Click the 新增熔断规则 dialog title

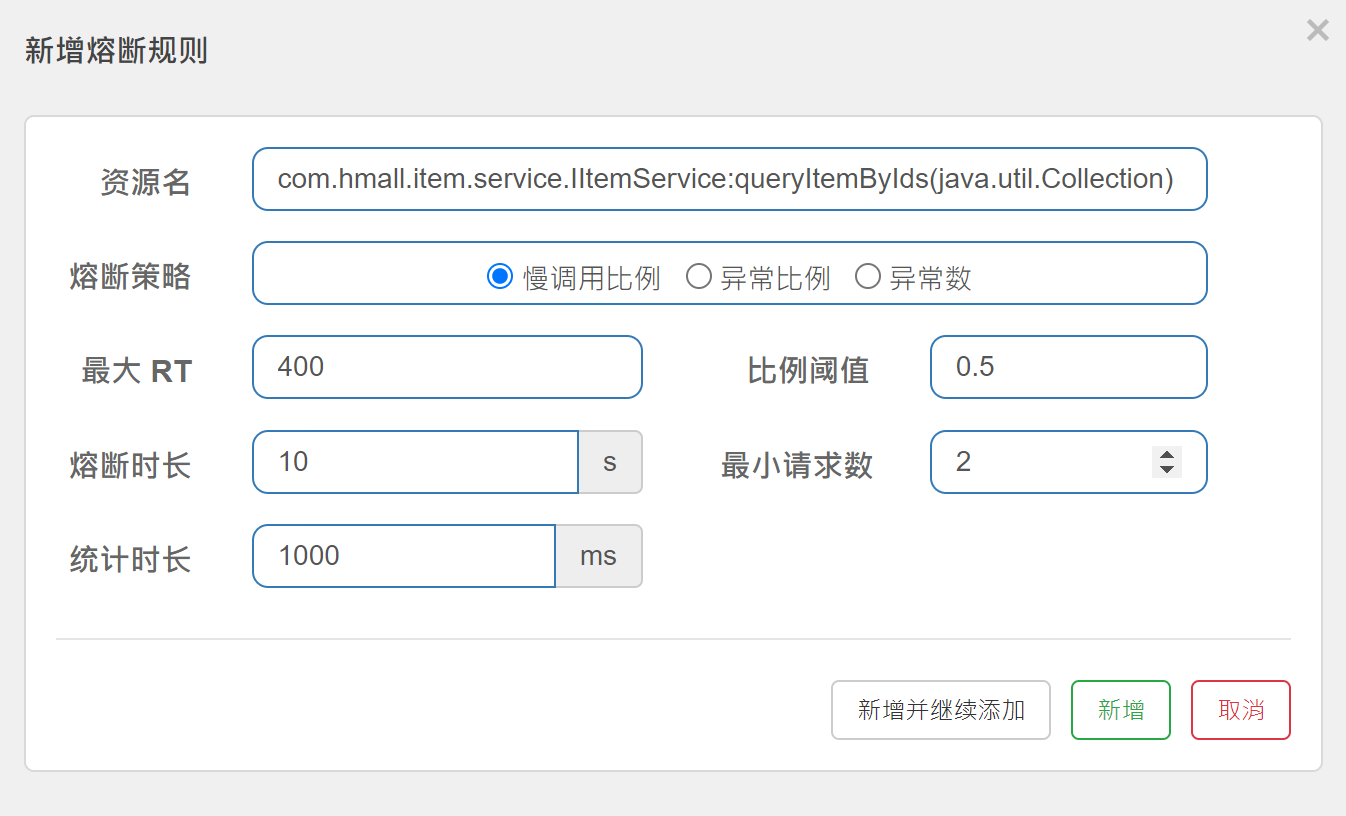click(116, 50)
